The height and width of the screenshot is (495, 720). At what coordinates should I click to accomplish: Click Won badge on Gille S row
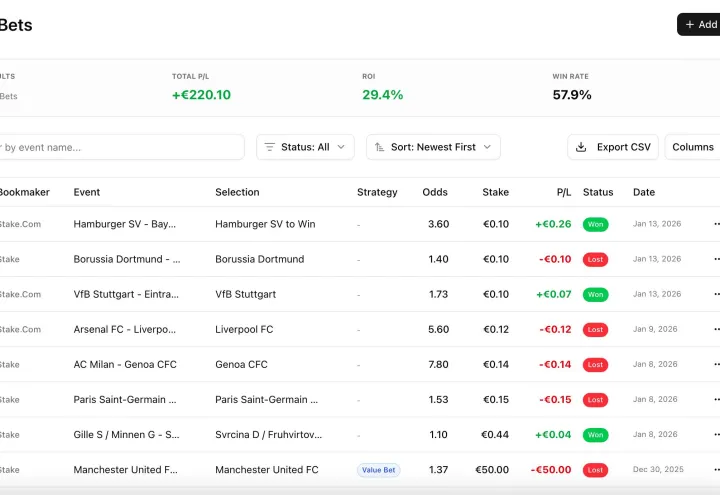point(595,435)
